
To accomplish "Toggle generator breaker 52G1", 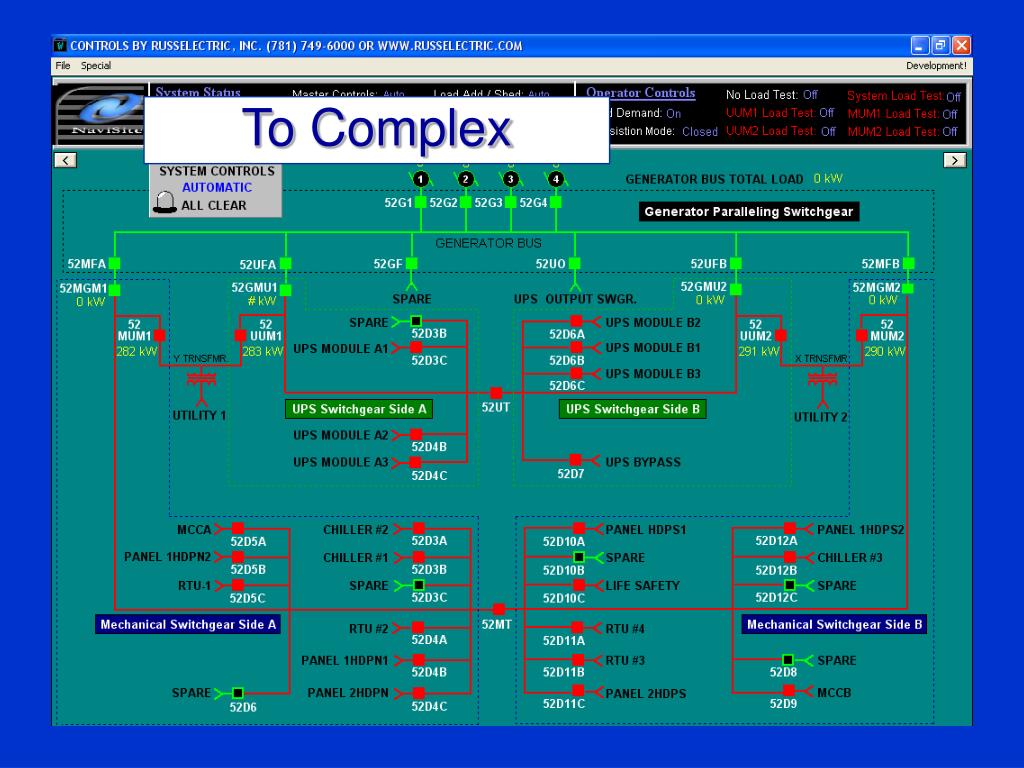I will coord(421,202).
